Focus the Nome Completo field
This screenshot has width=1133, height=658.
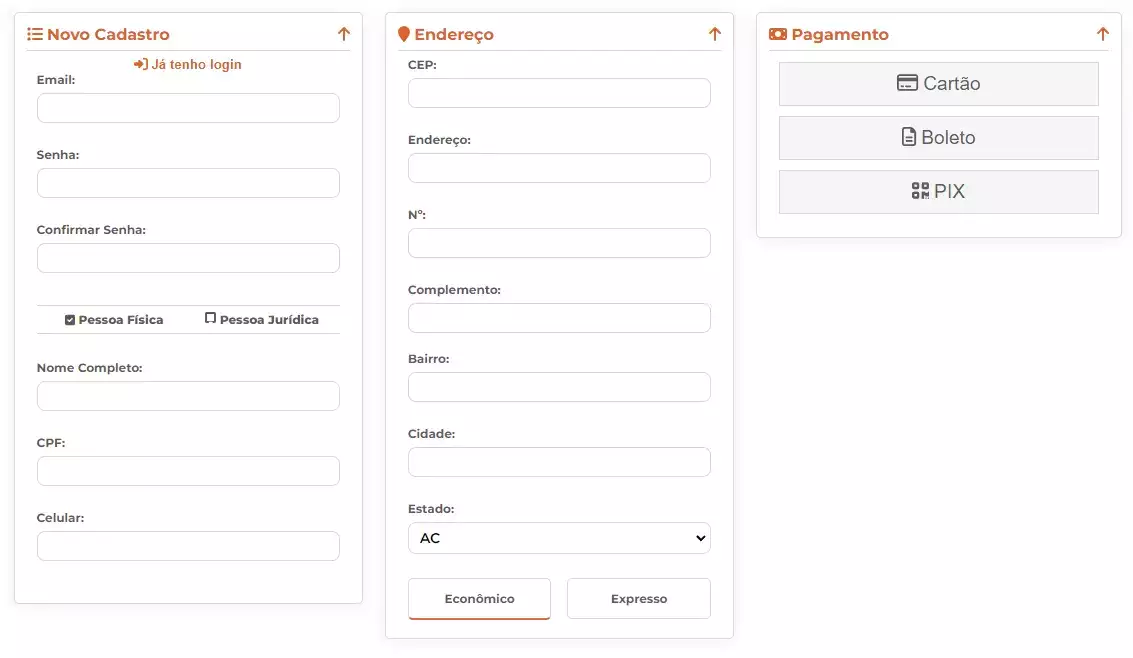[x=188, y=396]
